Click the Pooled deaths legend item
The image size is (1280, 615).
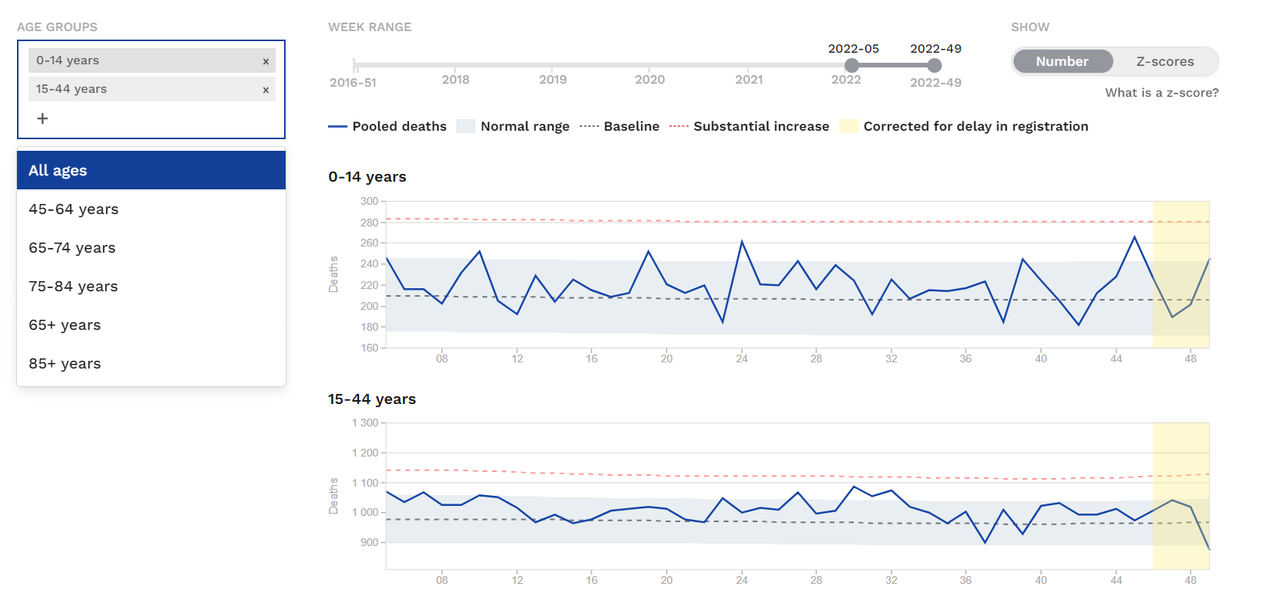pyautogui.click(x=388, y=126)
